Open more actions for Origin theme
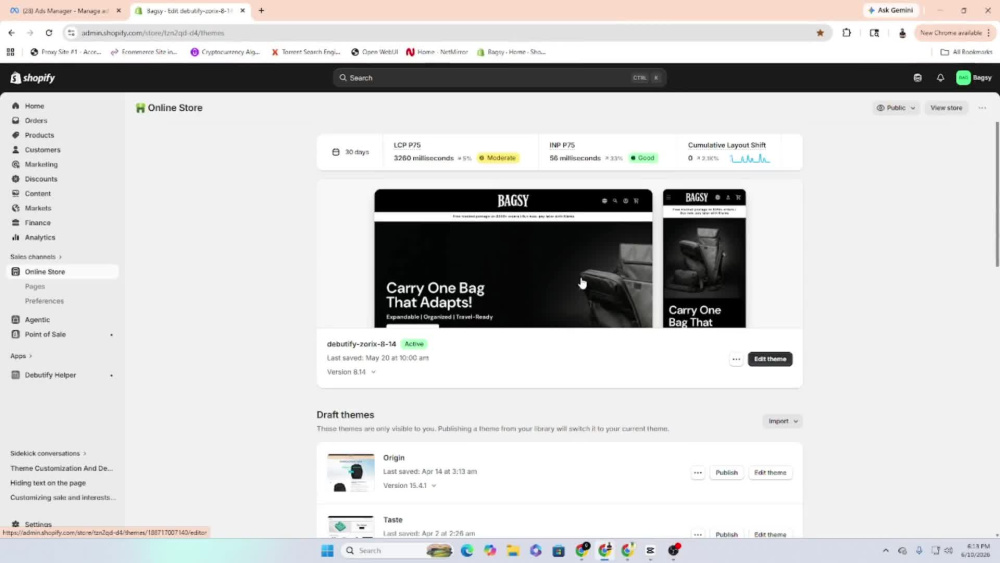The image size is (1000, 563). point(698,472)
